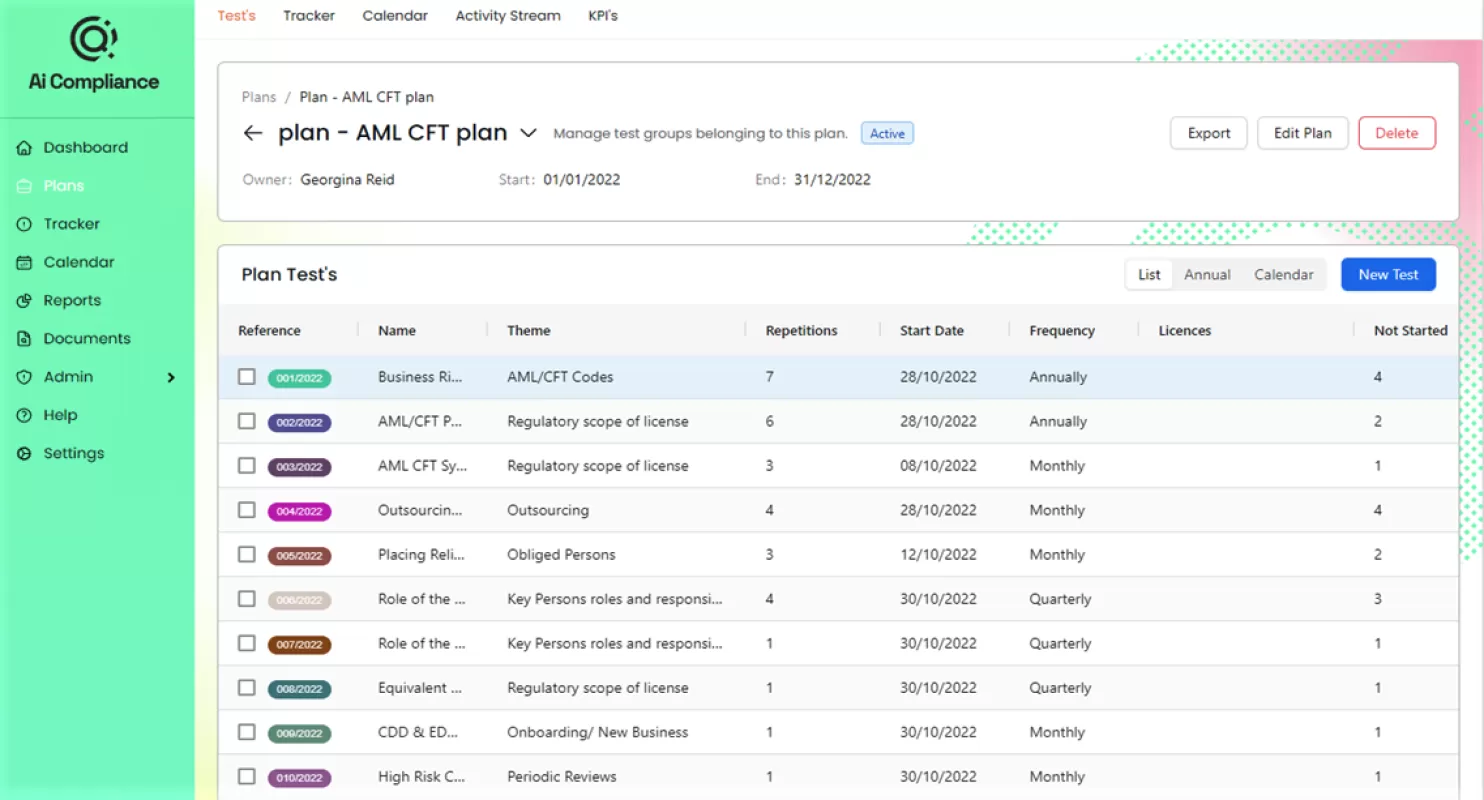Switch to the Test's top tab
This screenshot has width=1484, height=800.
click(237, 16)
